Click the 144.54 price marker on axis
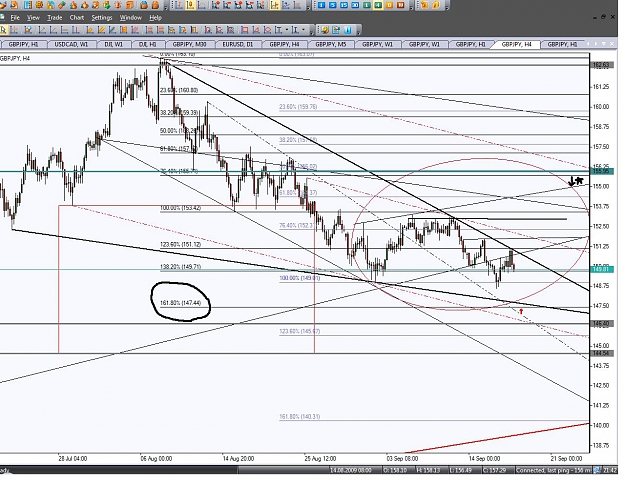Screen dimensions: 625x485 pyautogui.click(x=601, y=353)
